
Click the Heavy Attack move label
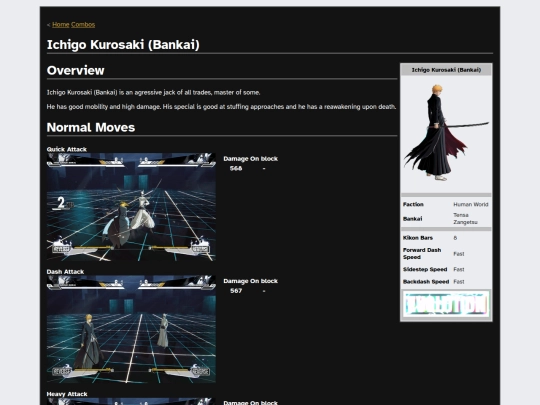67,394
